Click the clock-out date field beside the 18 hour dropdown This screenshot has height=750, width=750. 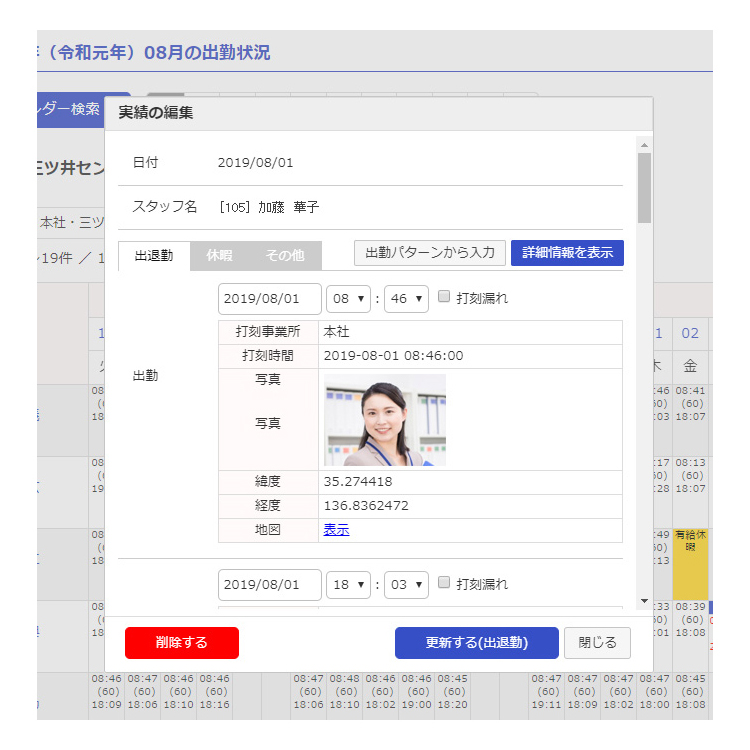(270, 585)
